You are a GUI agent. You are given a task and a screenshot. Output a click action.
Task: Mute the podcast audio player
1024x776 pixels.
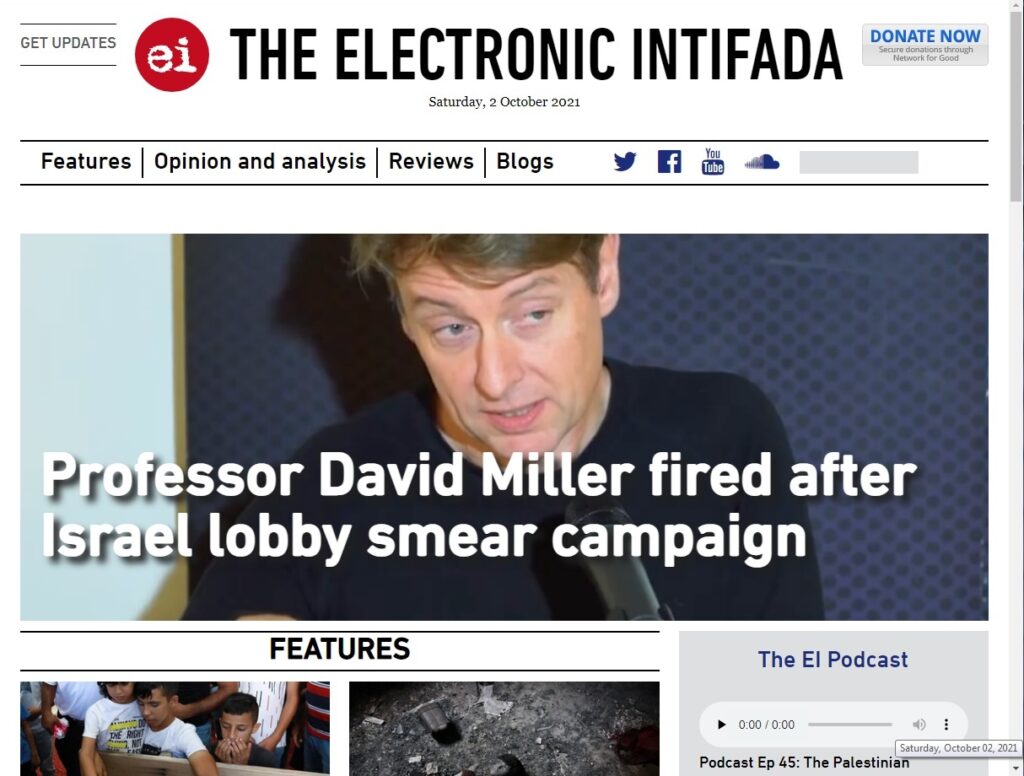(919, 724)
